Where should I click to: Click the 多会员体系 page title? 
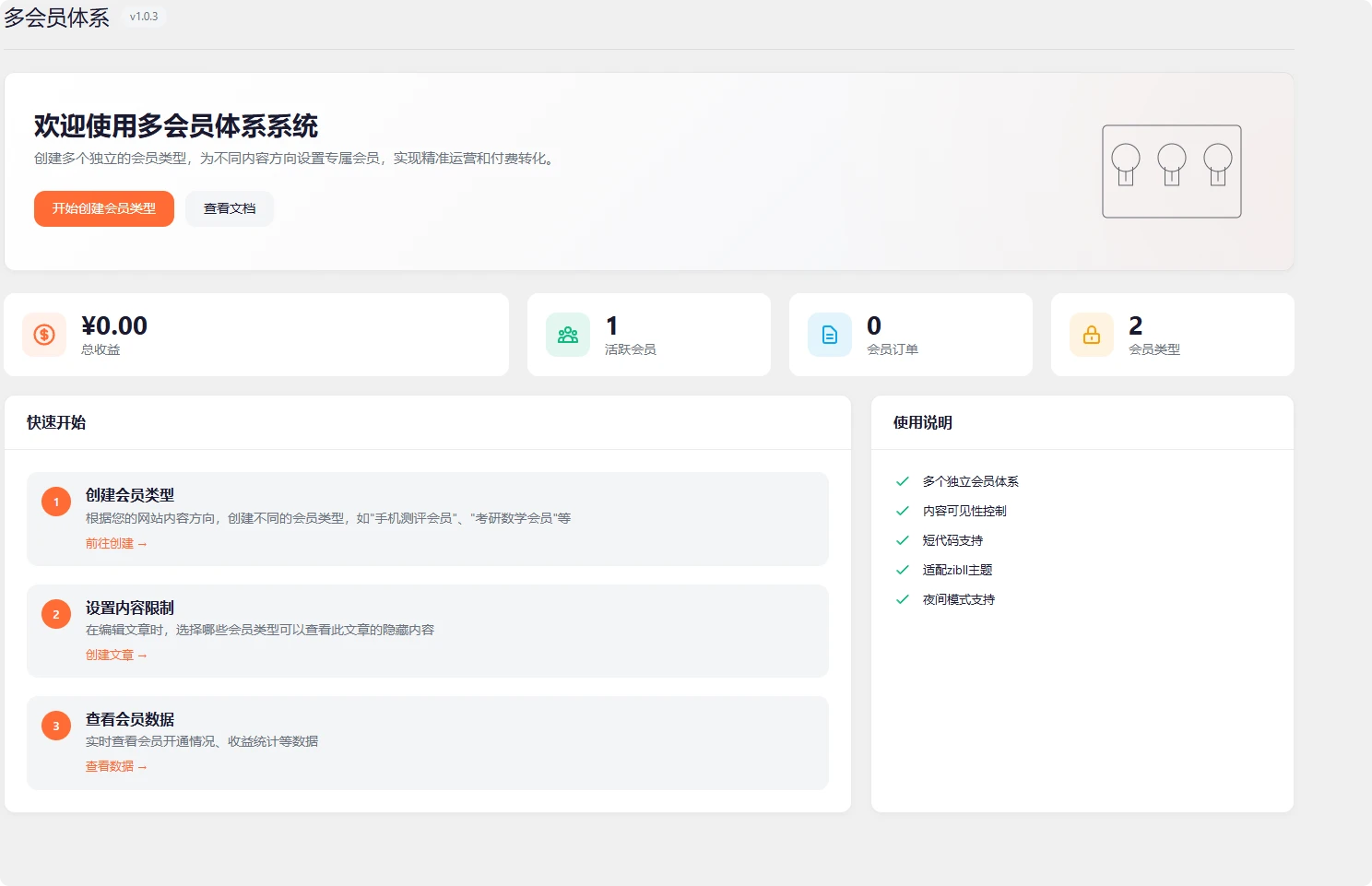tap(57, 17)
